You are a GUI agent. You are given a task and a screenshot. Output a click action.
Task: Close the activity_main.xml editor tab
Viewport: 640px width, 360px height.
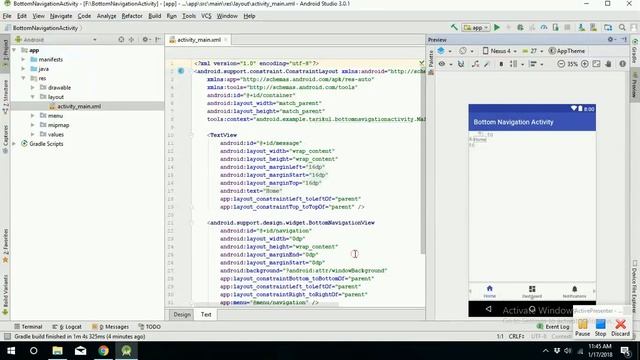tap(225, 40)
